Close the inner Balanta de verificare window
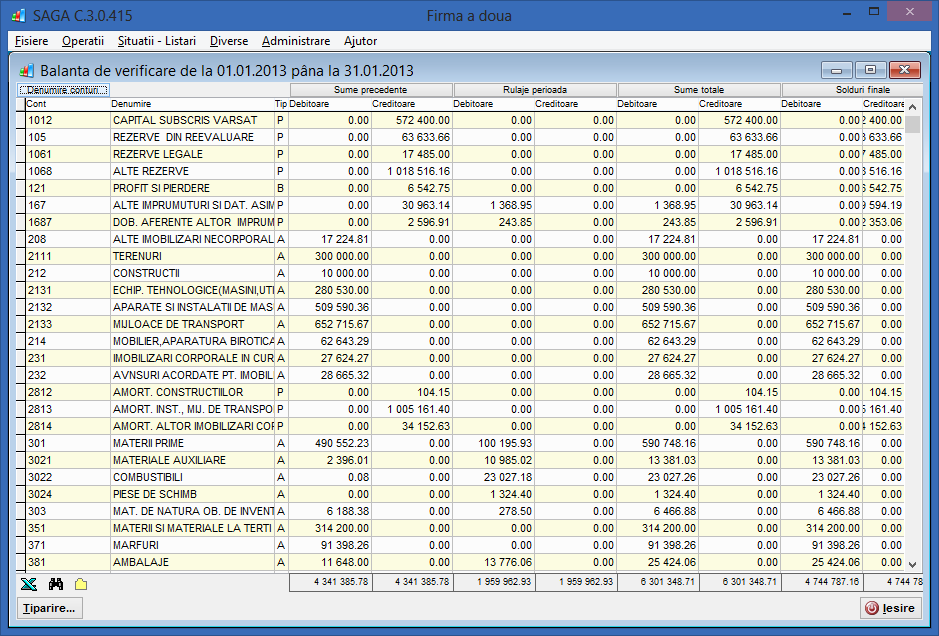The height and width of the screenshot is (636, 939). tap(904, 70)
